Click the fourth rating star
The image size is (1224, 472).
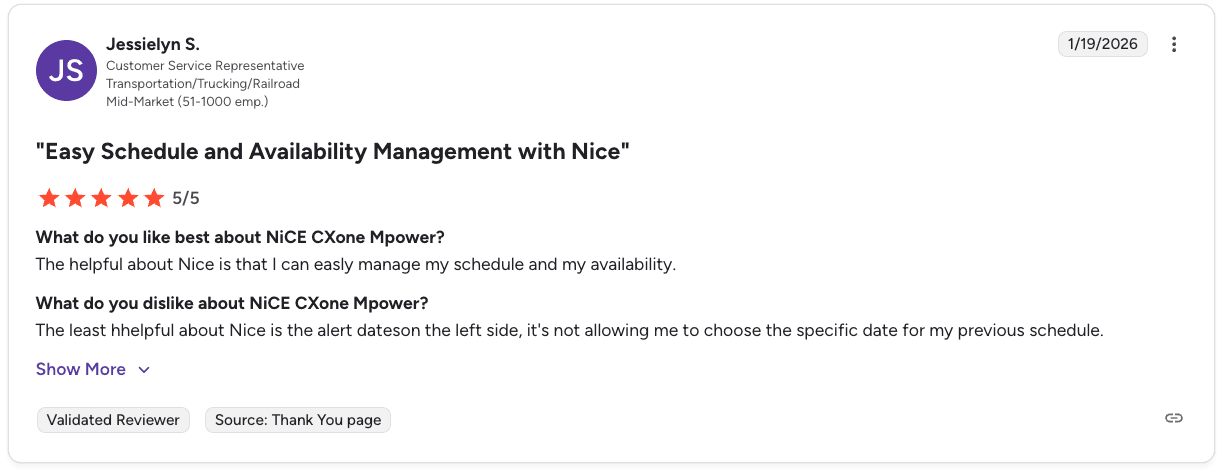pos(127,198)
